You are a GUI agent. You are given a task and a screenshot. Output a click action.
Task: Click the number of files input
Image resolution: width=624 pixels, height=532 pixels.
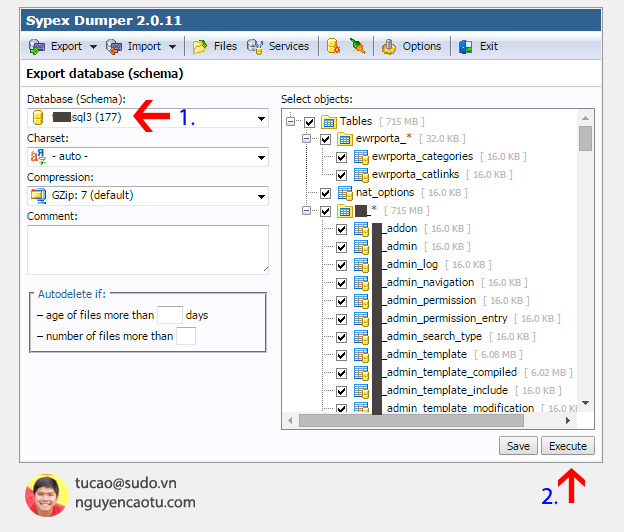pos(186,336)
